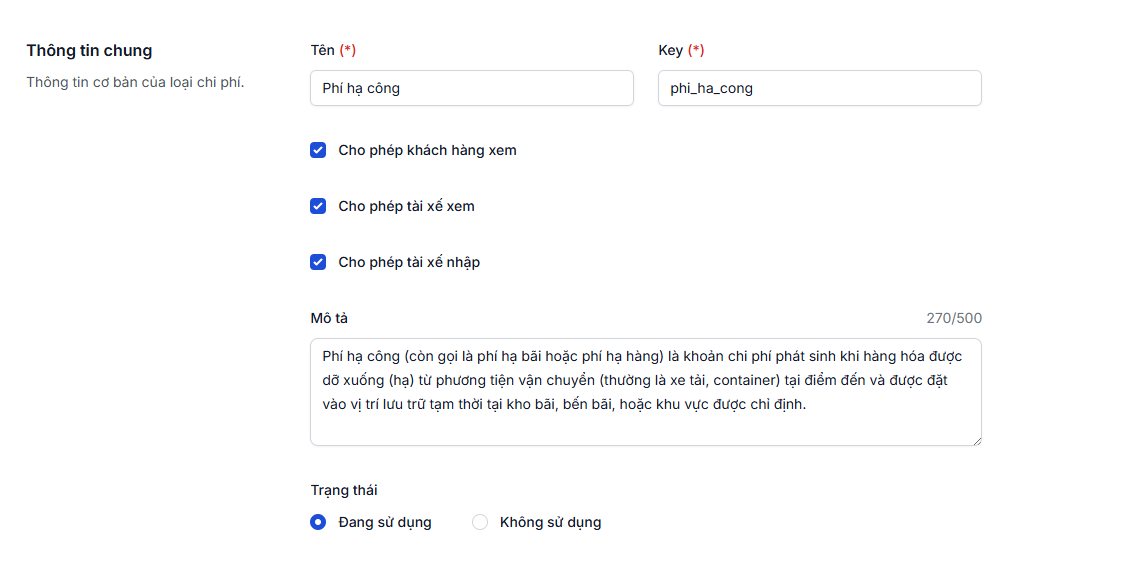The image size is (1138, 578).
Task: Click the "Mô tả" field label
Action: (325, 317)
